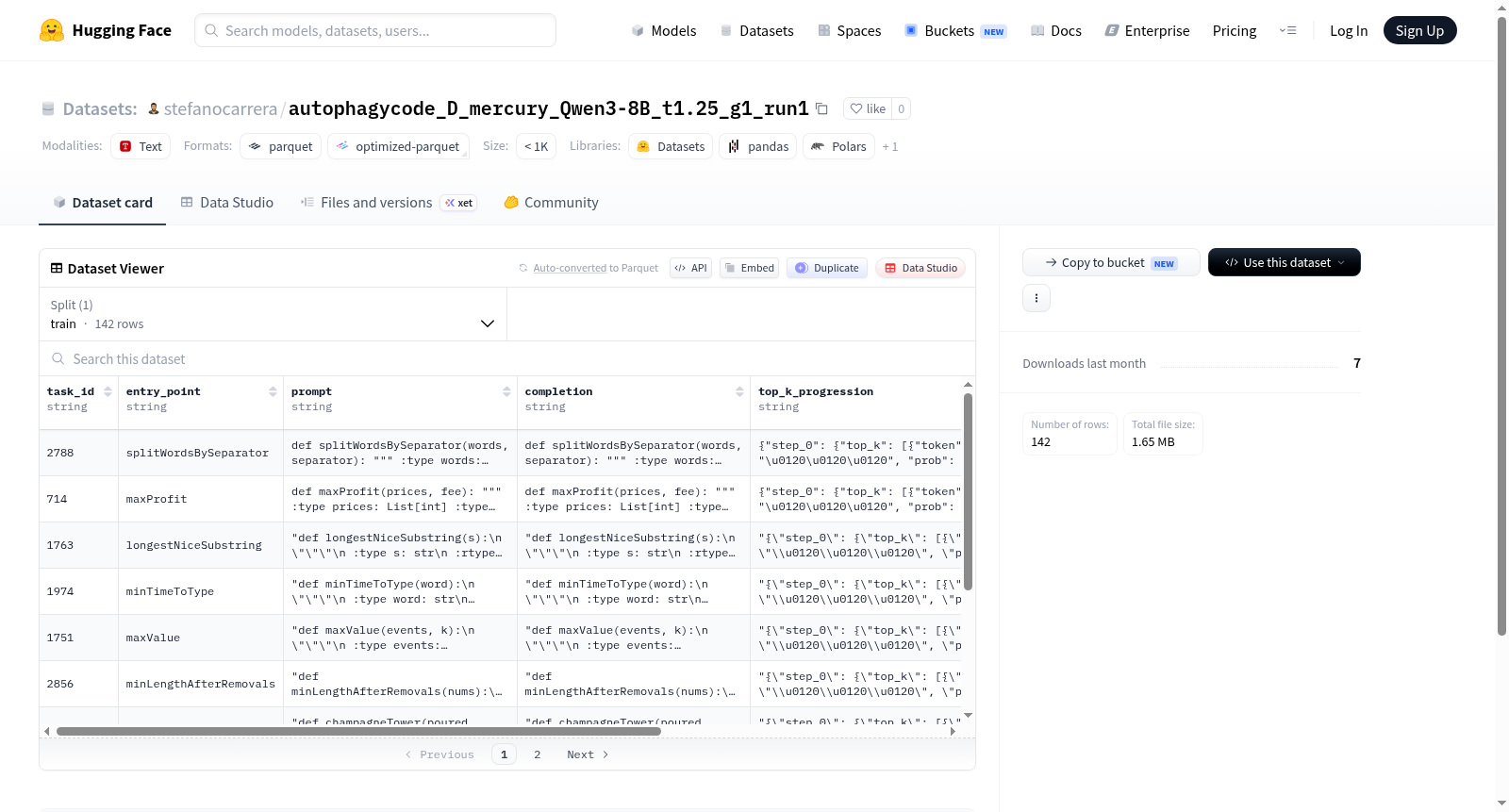Switch to the Data Studio tab
This screenshot has width=1509, height=812.
(x=227, y=202)
